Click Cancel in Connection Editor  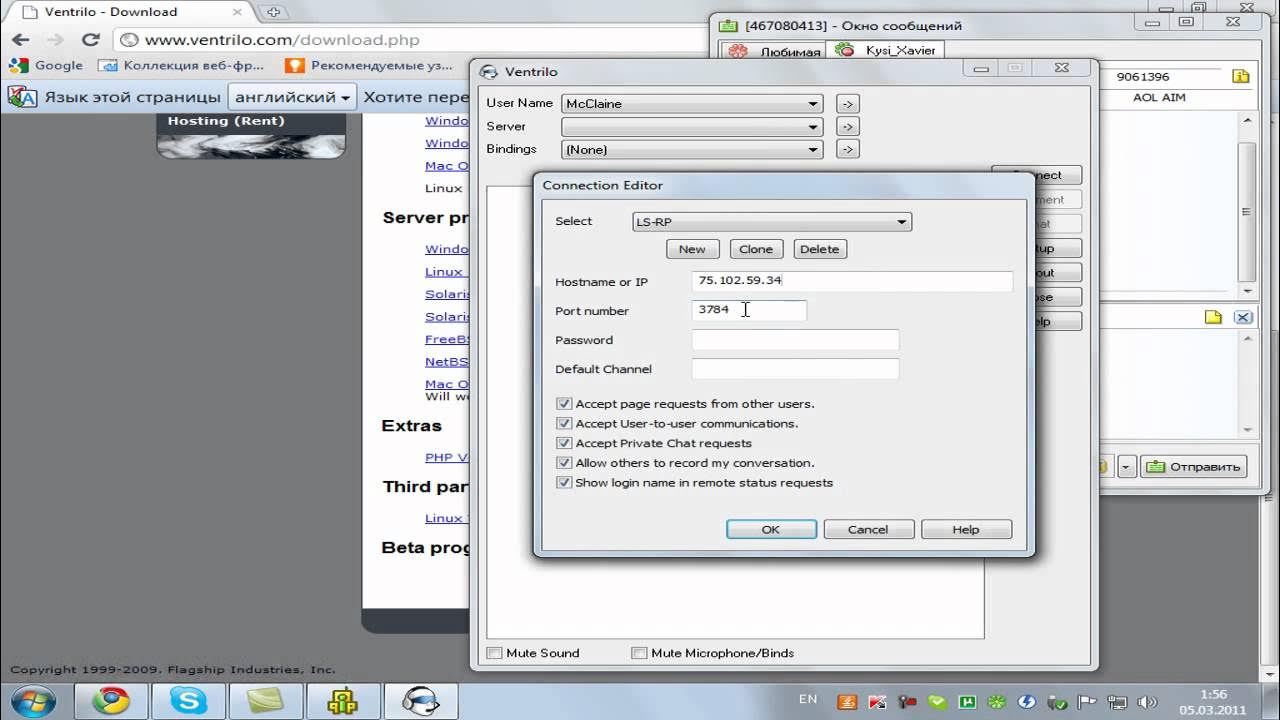click(868, 529)
